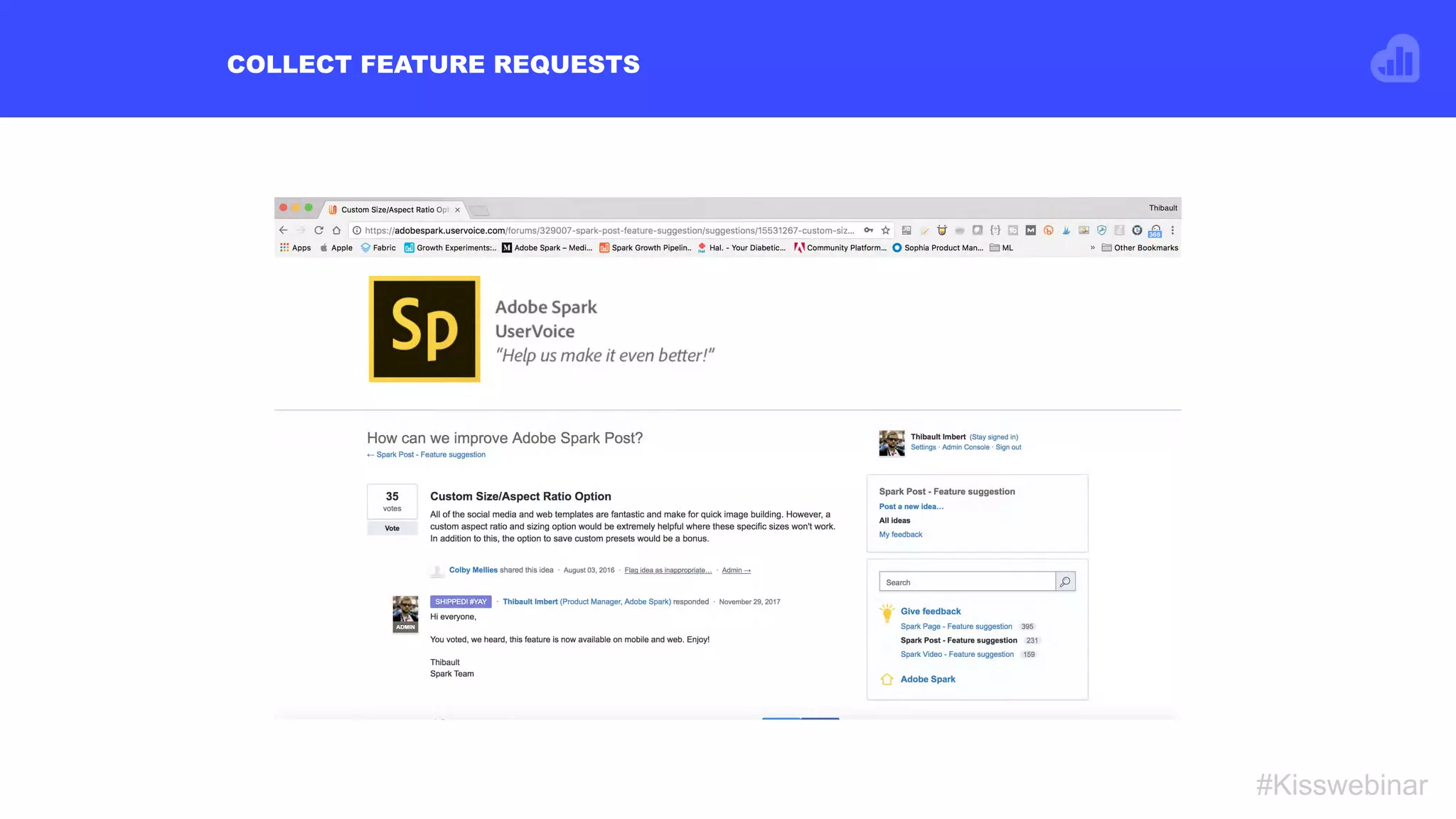
Task: Open the Admin Console link
Action: pos(965,447)
